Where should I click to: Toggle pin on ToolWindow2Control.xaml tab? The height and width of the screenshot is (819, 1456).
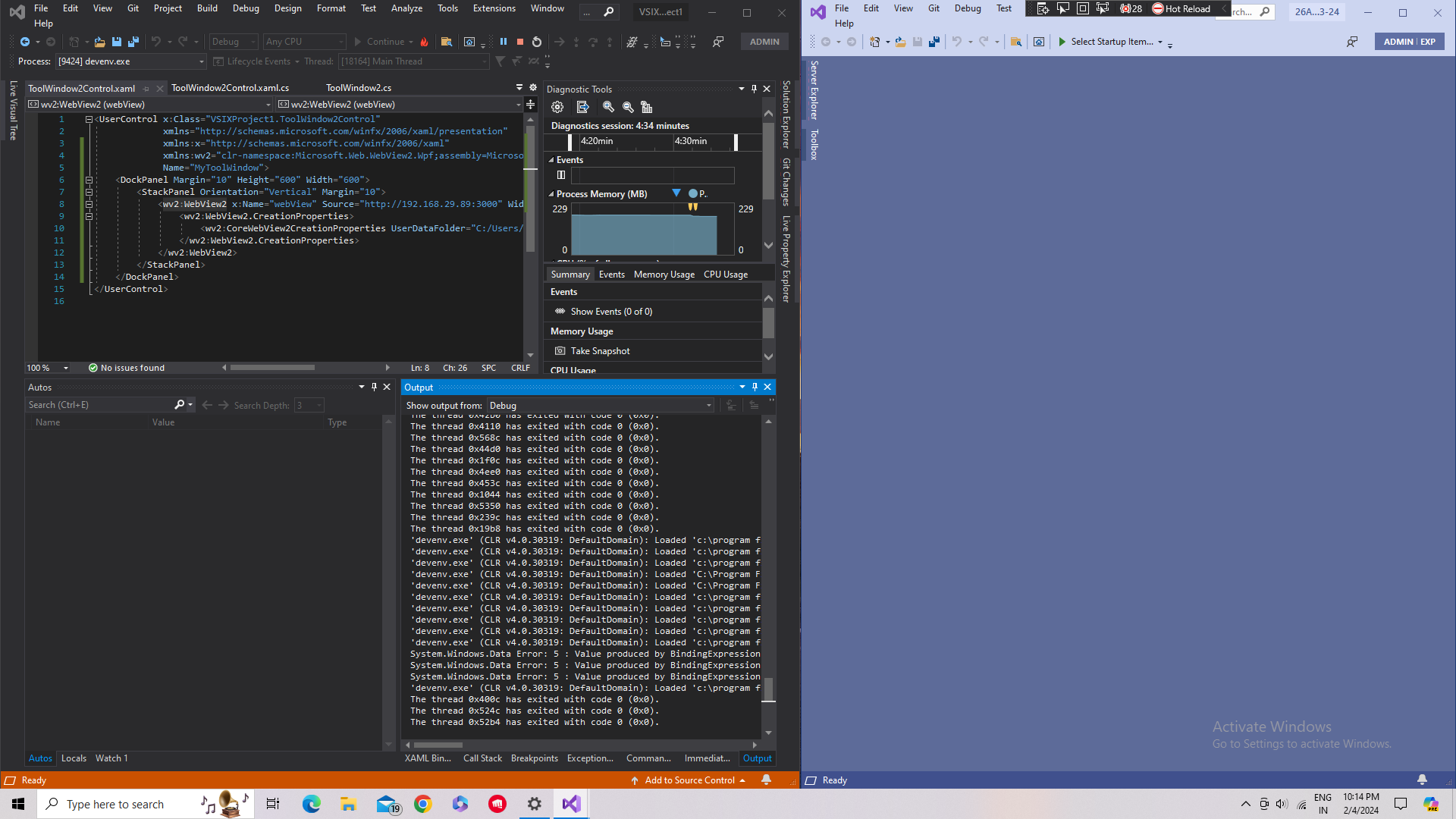click(146, 89)
